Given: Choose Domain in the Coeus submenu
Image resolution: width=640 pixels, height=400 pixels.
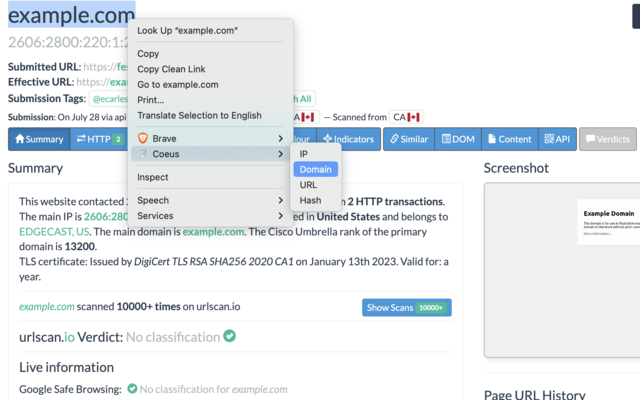Looking at the screenshot, I should coord(315,170).
